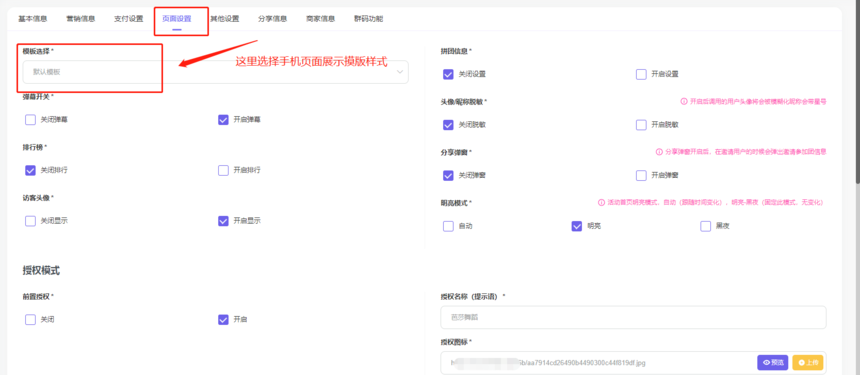Toggle the 关闭设置 group-buy checkbox
Image resolution: width=860 pixels, height=375 pixels.
point(448,74)
